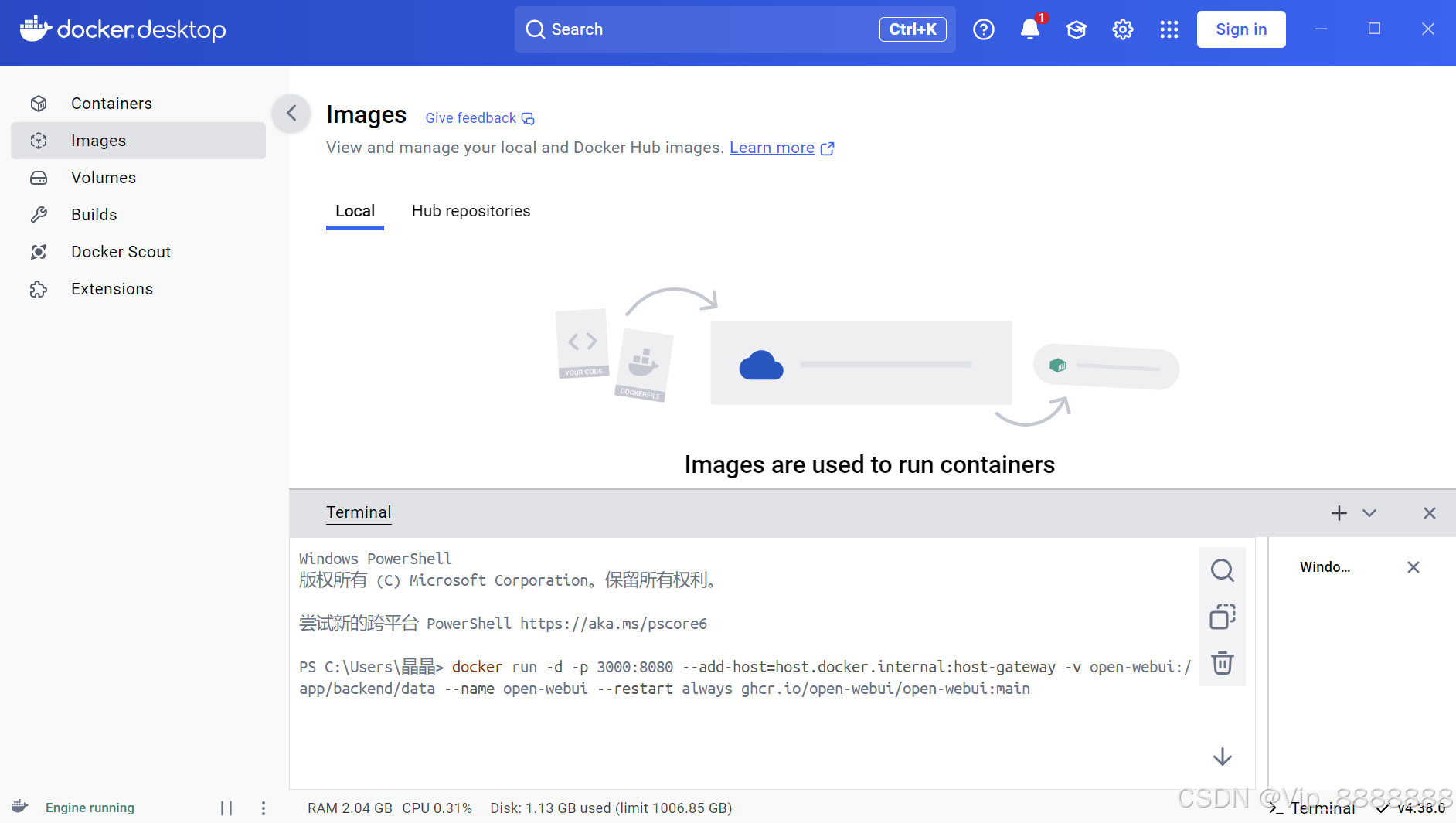Open Docker Desktop settings via the gear icon
This screenshot has height=823, width=1456.
[x=1122, y=29]
